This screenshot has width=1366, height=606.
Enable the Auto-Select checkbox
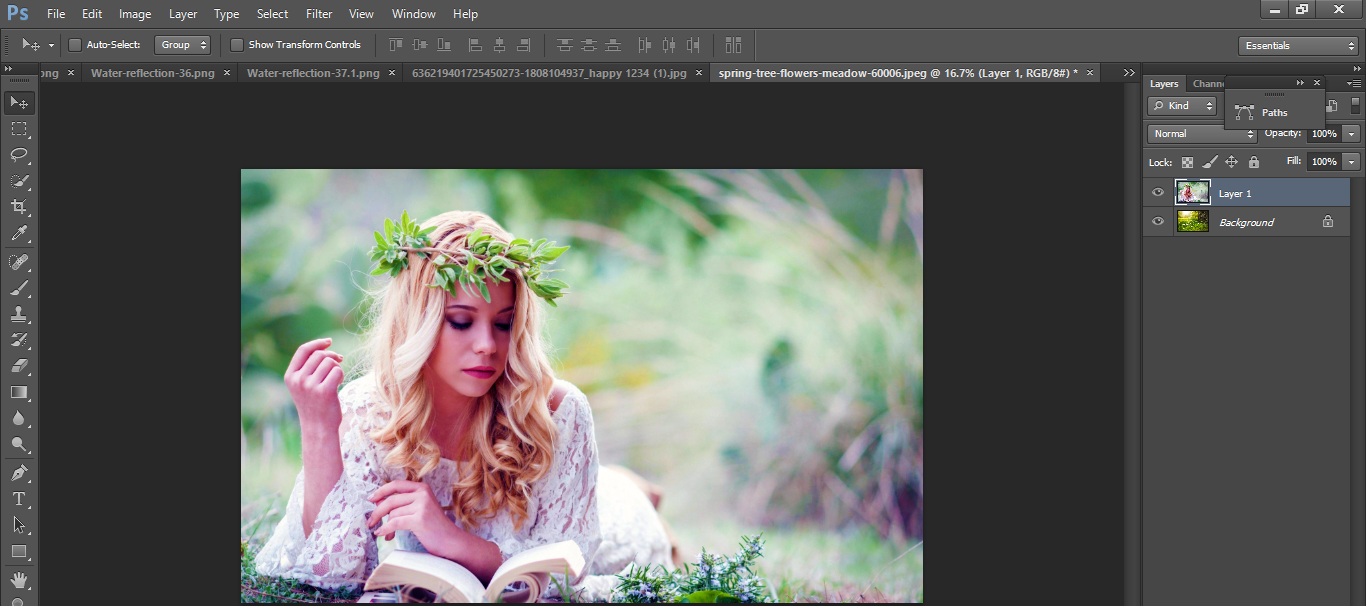click(x=75, y=45)
